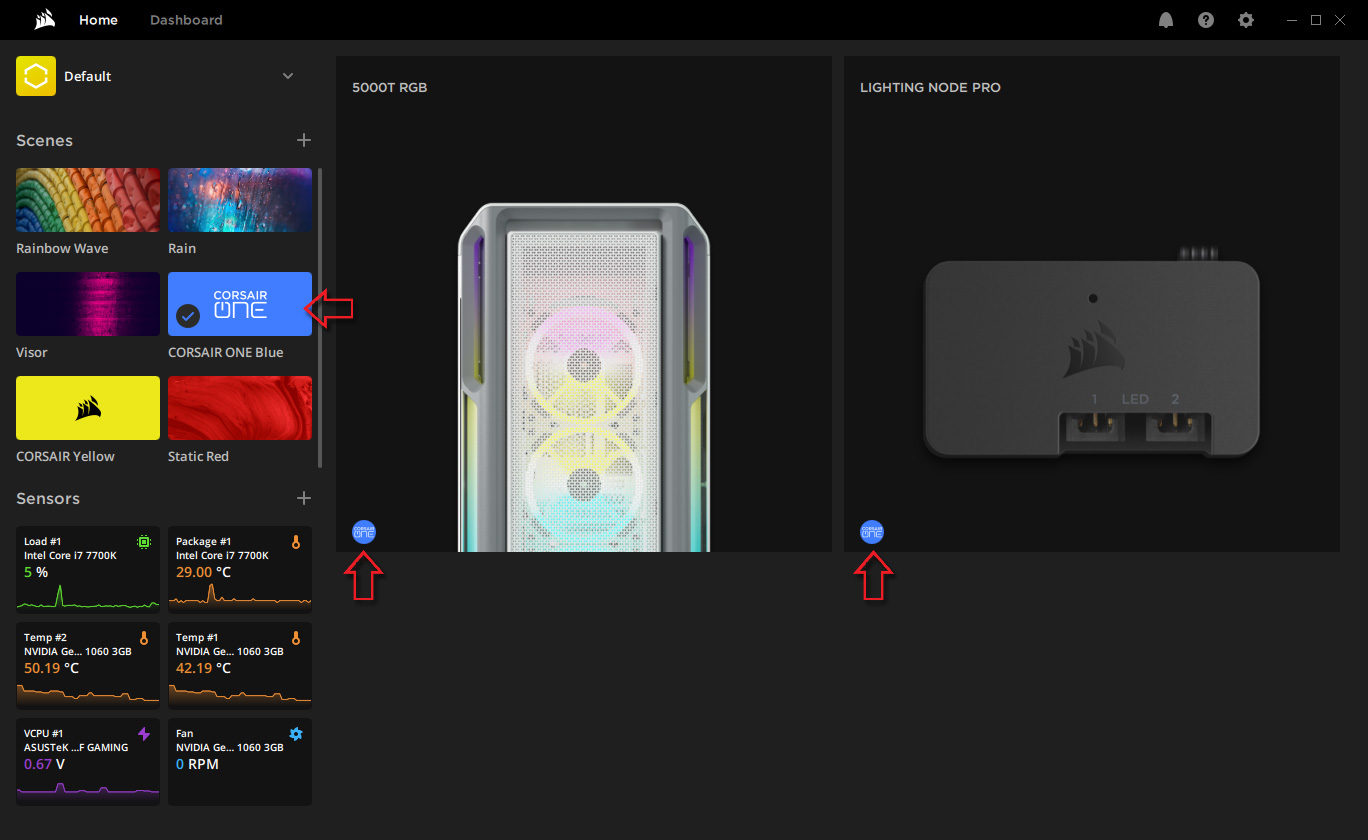Screen dimensions: 1368x840
Task: Open the help question mark icon
Action: point(1206,20)
